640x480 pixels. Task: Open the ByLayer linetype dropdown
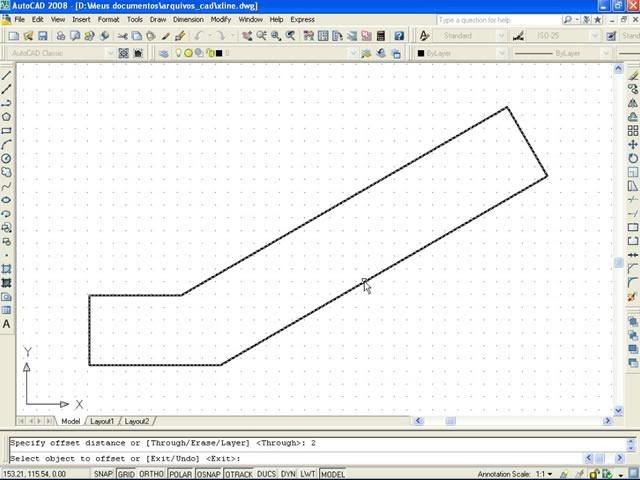606,53
